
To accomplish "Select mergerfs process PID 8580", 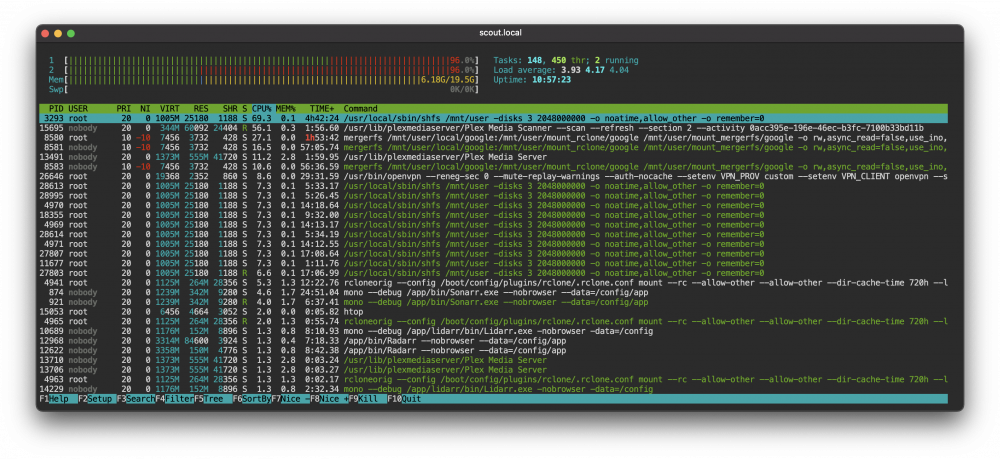I will tap(493, 138).
